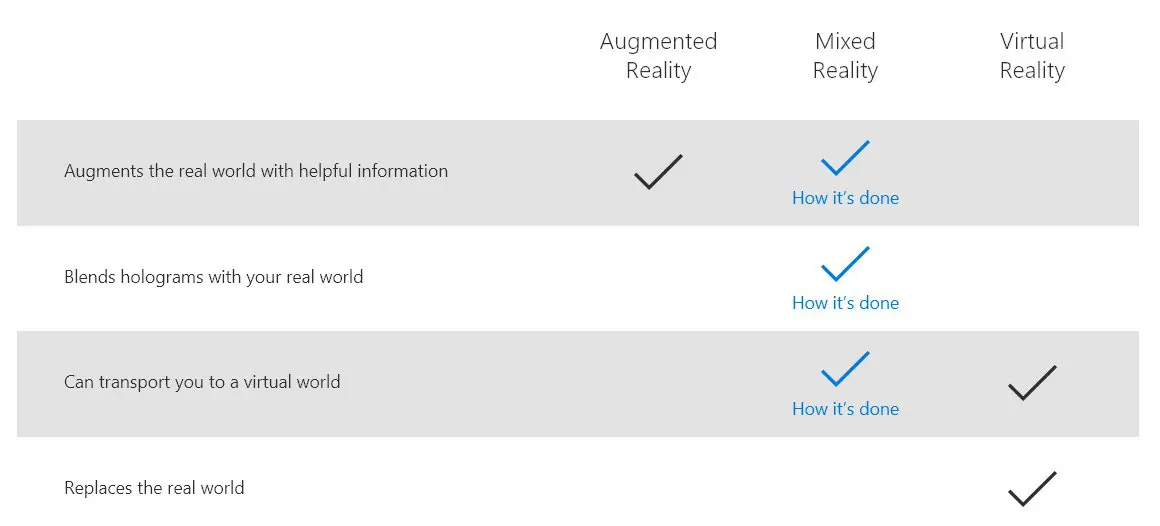Image resolution: width=1160 pixels, height=526 pixels.
Task: Click empty Augmented Reality cell in virtual world row
Action: pyautogui.click(x=658, y=383)
